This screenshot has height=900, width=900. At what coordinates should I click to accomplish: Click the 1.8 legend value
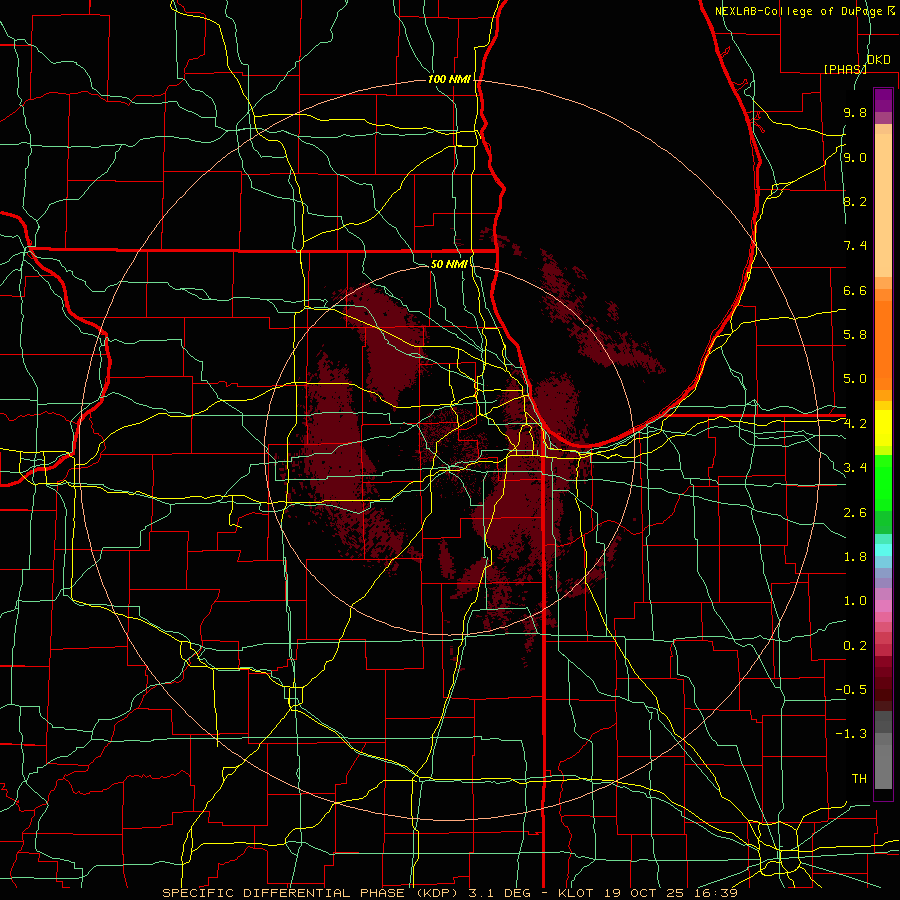click(x=855, y=557)
